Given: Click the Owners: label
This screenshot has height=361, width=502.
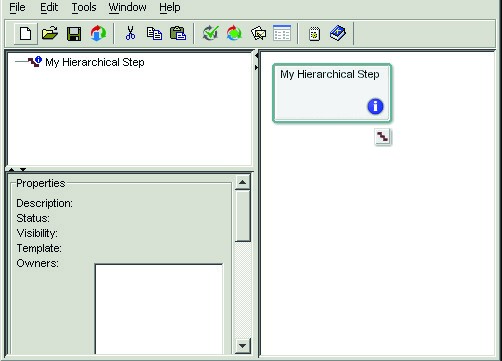Looking at the screenshot, I should [x=37, y=263].
